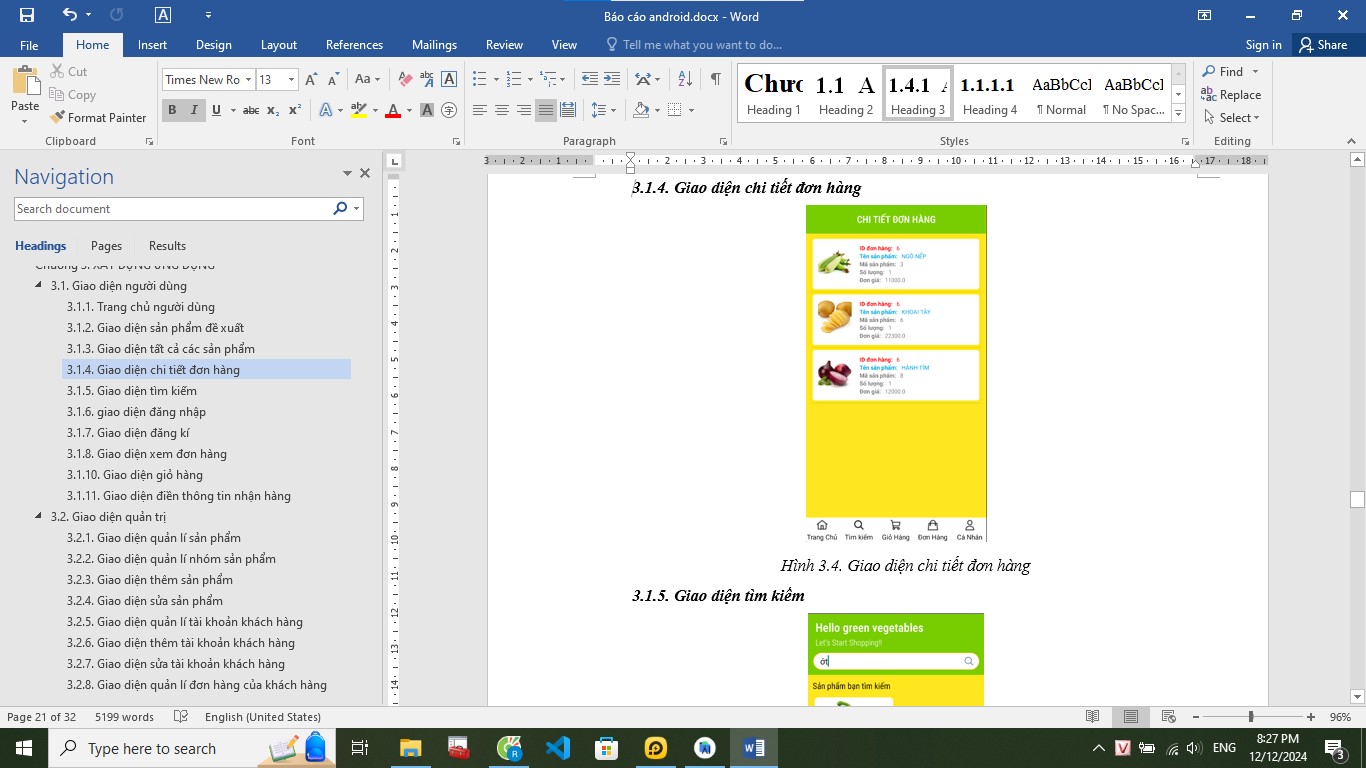
Task: Click the Clear All Formatting icon
Action: [x=405, y=79]
